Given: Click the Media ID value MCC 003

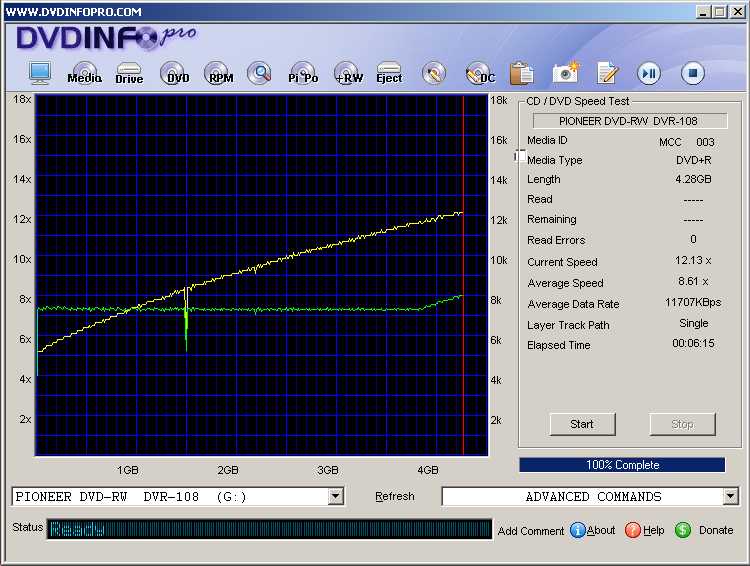Looking at the screenshot, I should point(686,142).
